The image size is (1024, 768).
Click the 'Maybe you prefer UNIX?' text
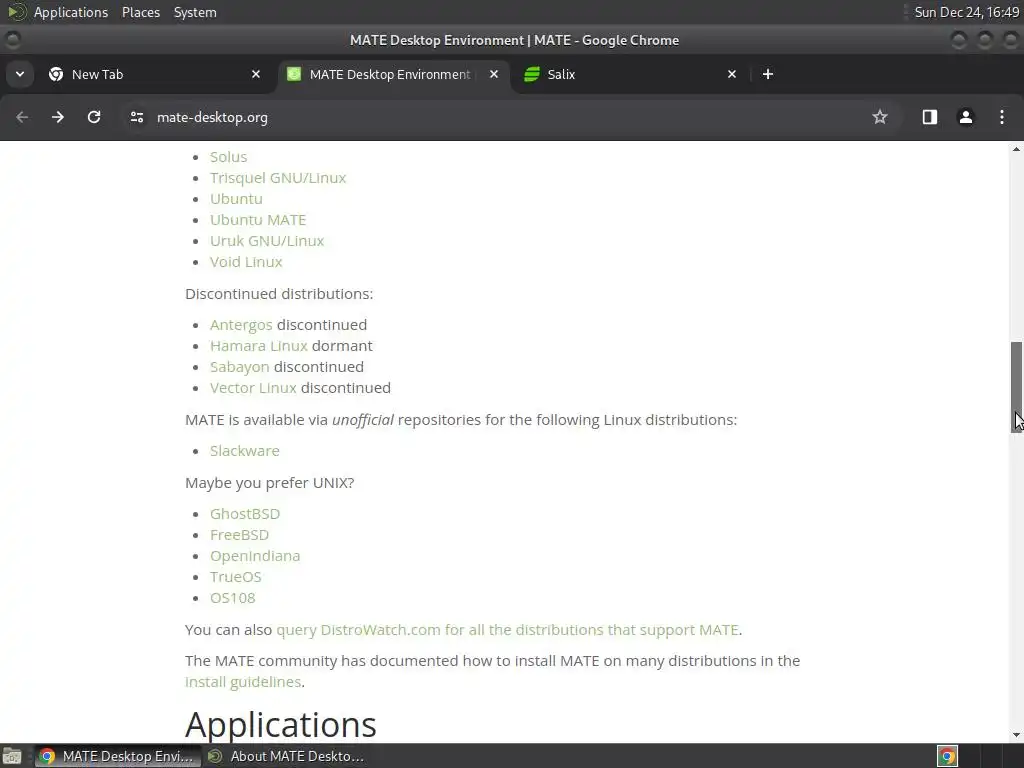click(270, 483)
